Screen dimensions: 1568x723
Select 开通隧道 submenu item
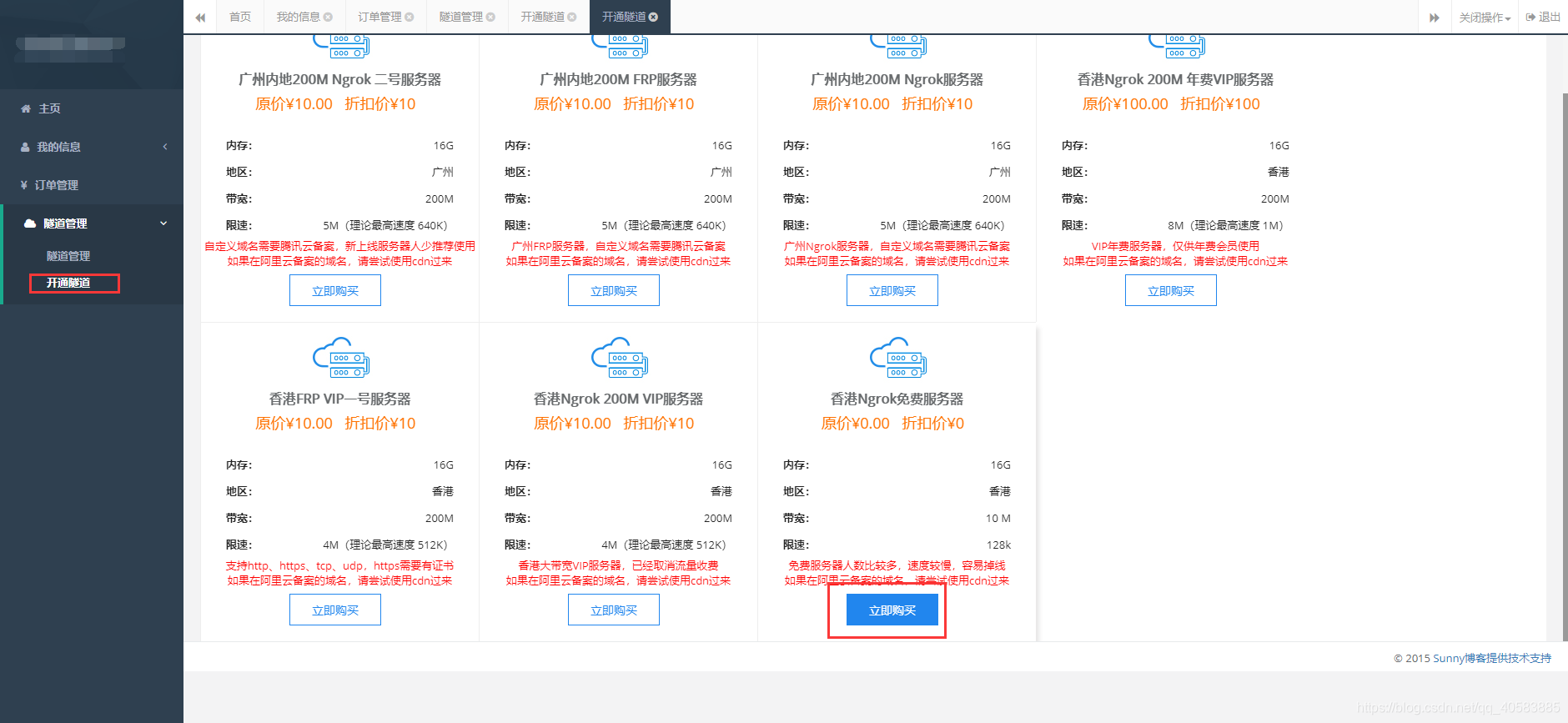coord(68,283)
